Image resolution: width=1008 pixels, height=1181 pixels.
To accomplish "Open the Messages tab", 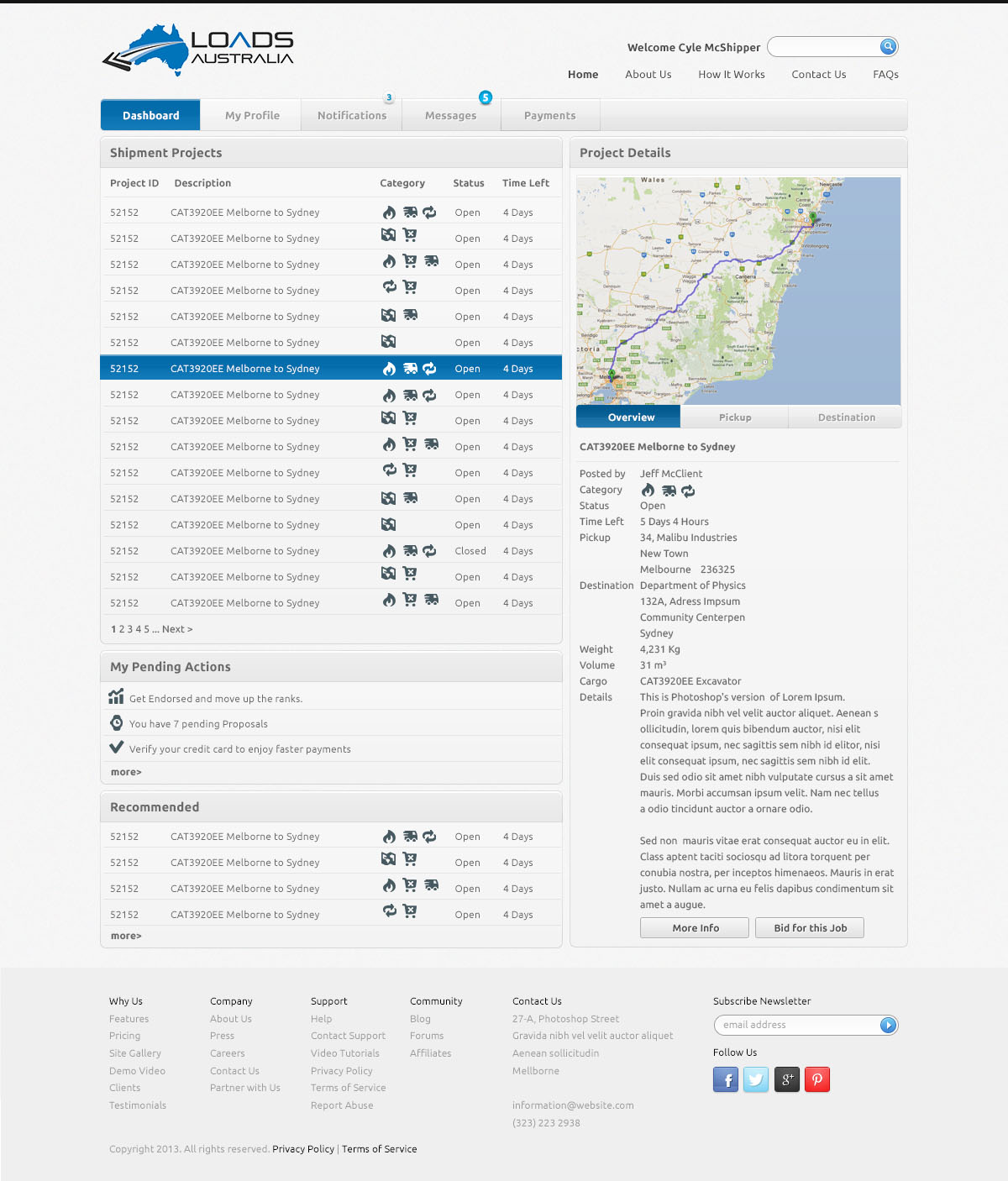I will [x=450, y=116].
